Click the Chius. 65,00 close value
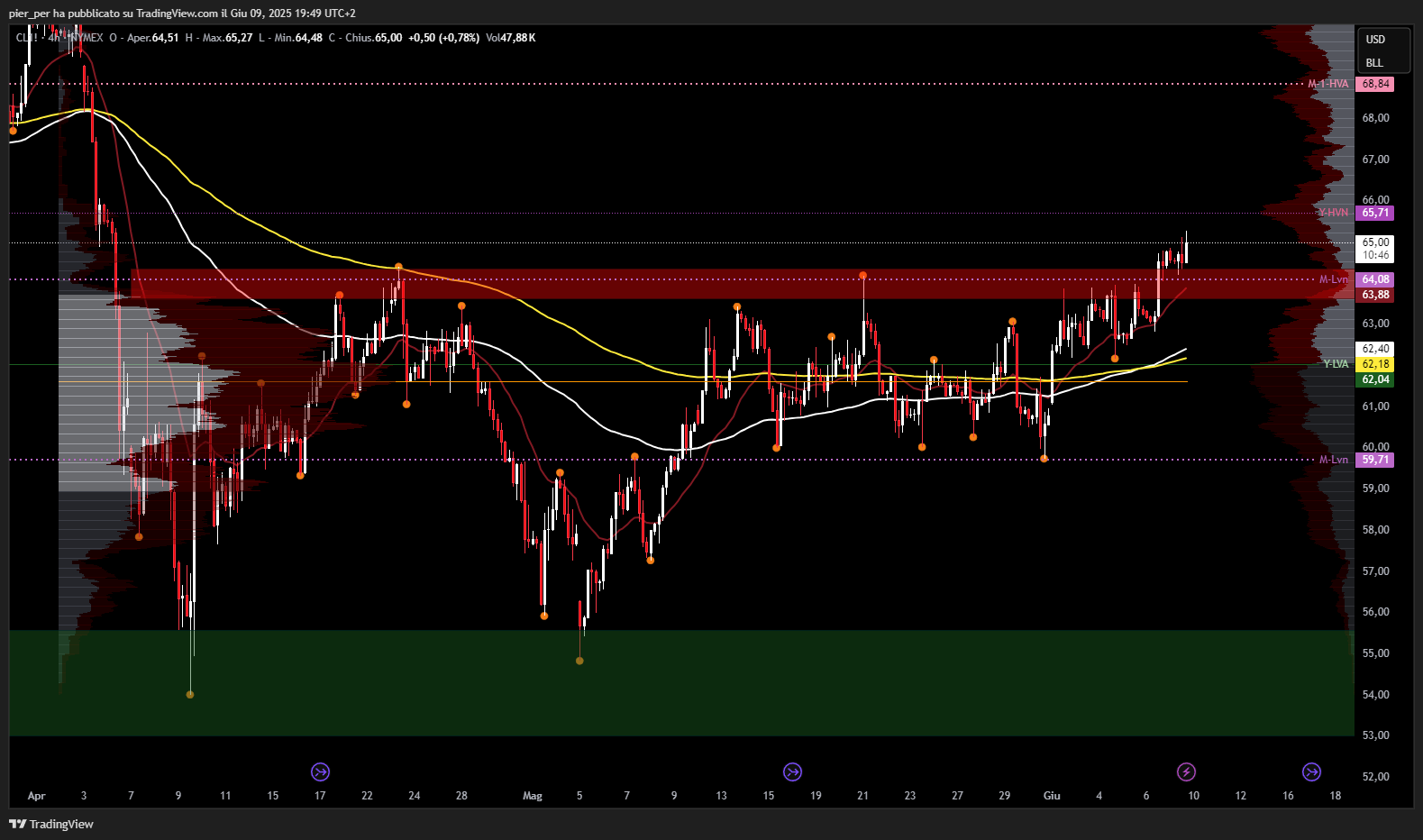Viewport: 1423px width, 840px height. 373,38
